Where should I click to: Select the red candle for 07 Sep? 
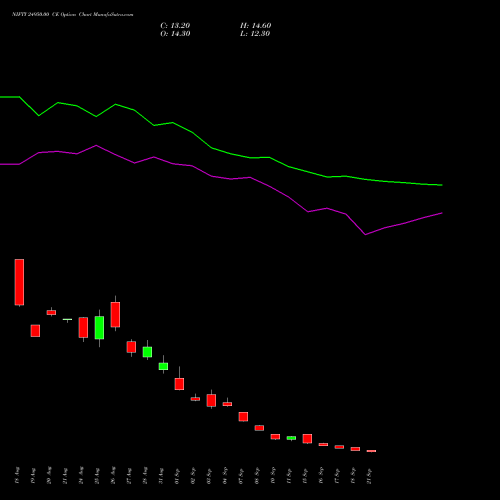click(243, 417)
